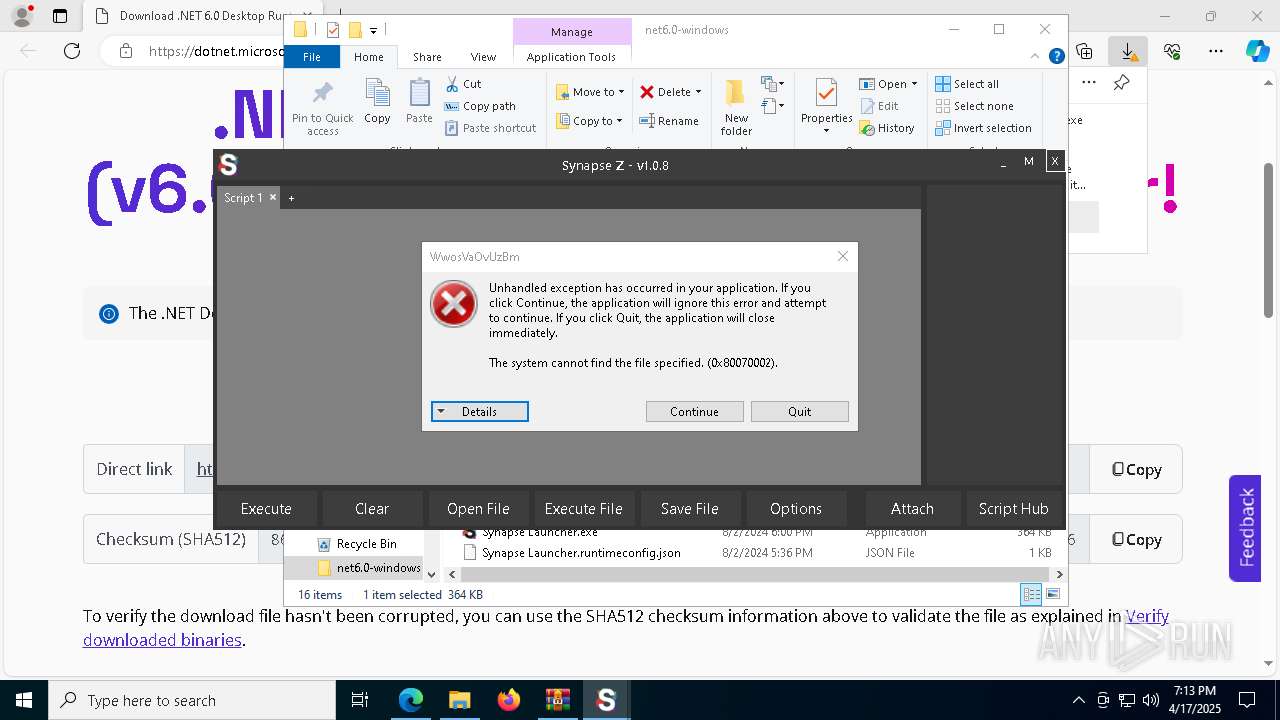The height and width of the screenshot is (720, 1280).
Task: Open File Explorer from the taskbar
Action: click(459, 700)
